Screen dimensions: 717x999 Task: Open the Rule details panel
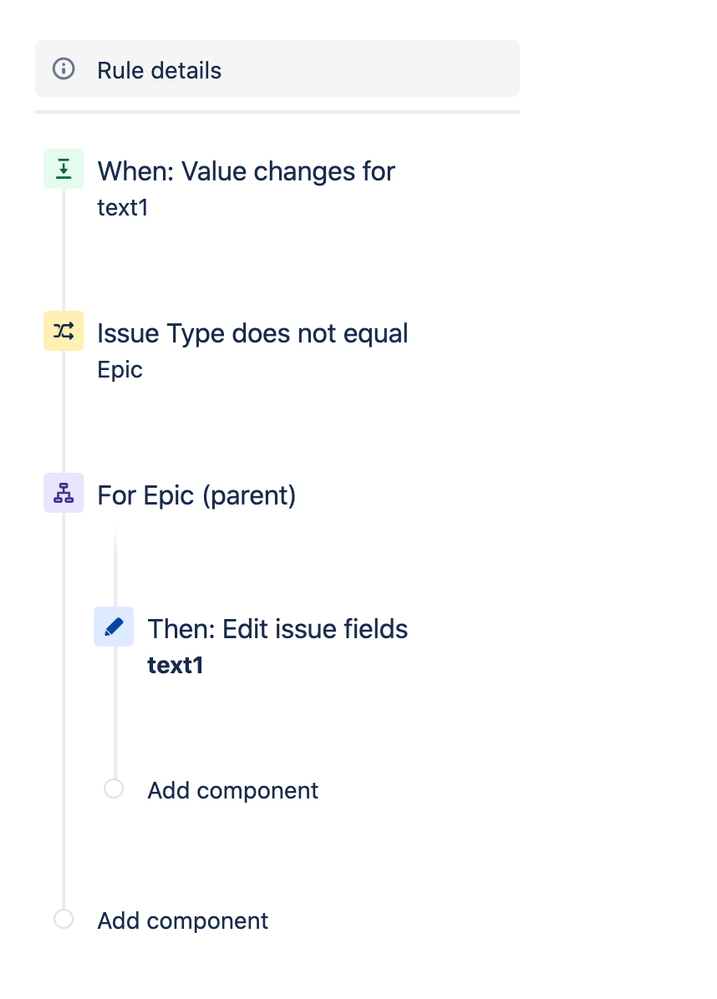(x=277, y=69)
